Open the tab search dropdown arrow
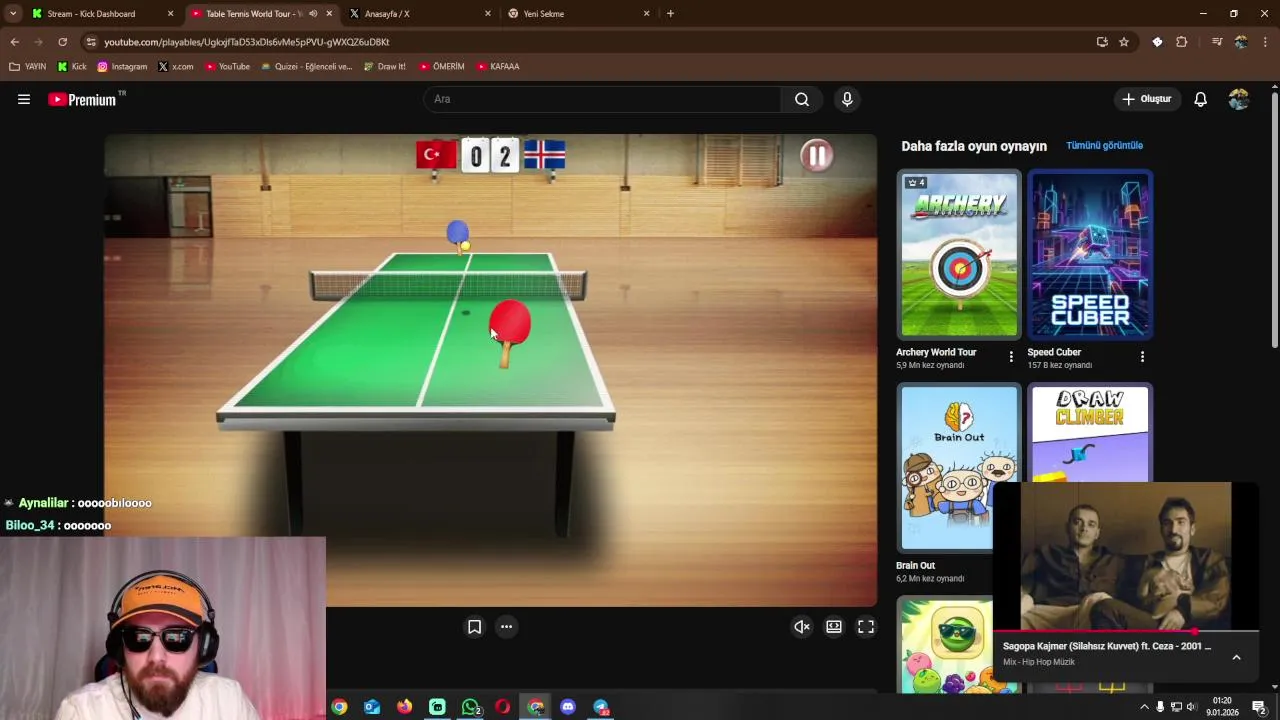Image resolution: width=1280 pixels, height=720 pixels. click(x=12, y=14)
